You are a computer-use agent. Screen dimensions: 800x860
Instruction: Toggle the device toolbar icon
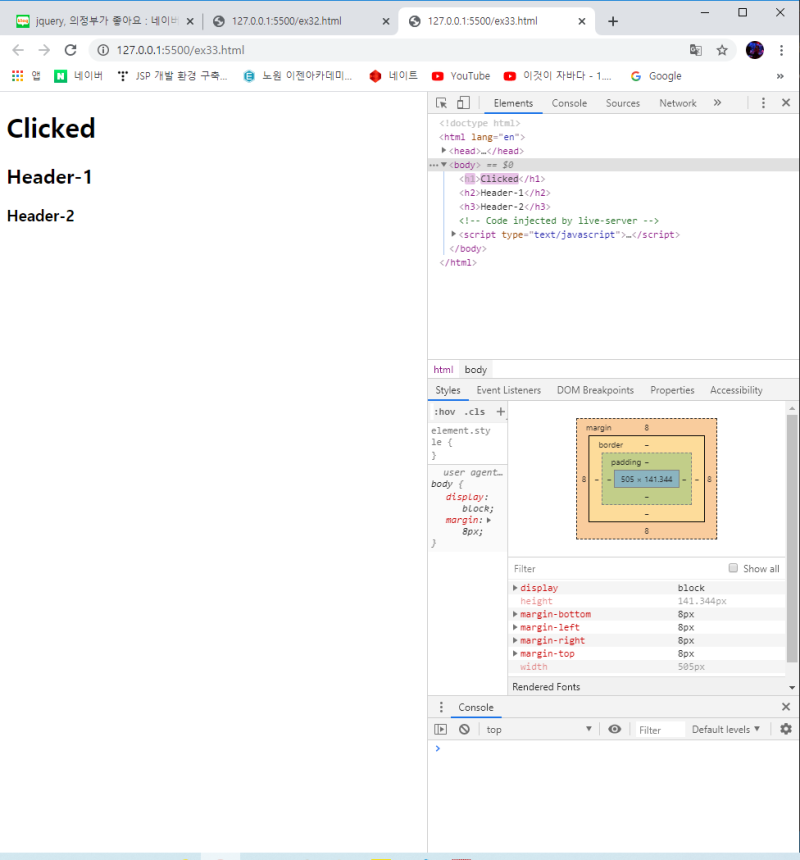[x=462, y=102]
